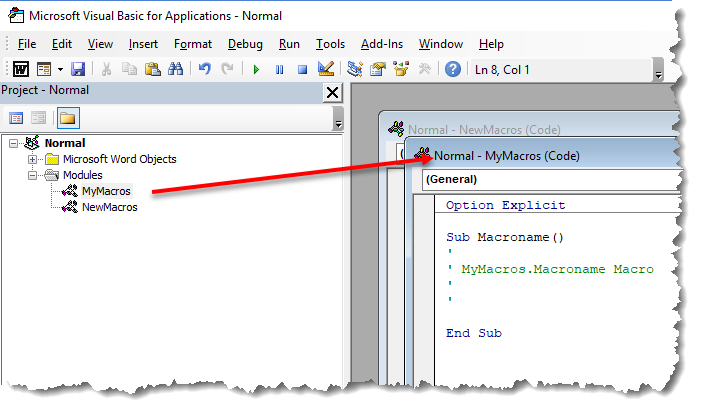Open the Object Browser icon
This screenshot has width=701, height=410.
(401, 69)
